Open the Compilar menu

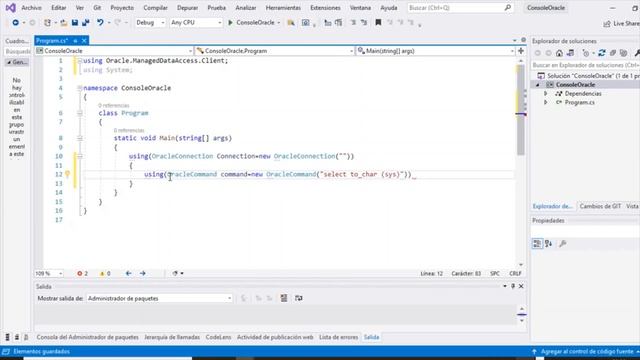click(156, 8)
